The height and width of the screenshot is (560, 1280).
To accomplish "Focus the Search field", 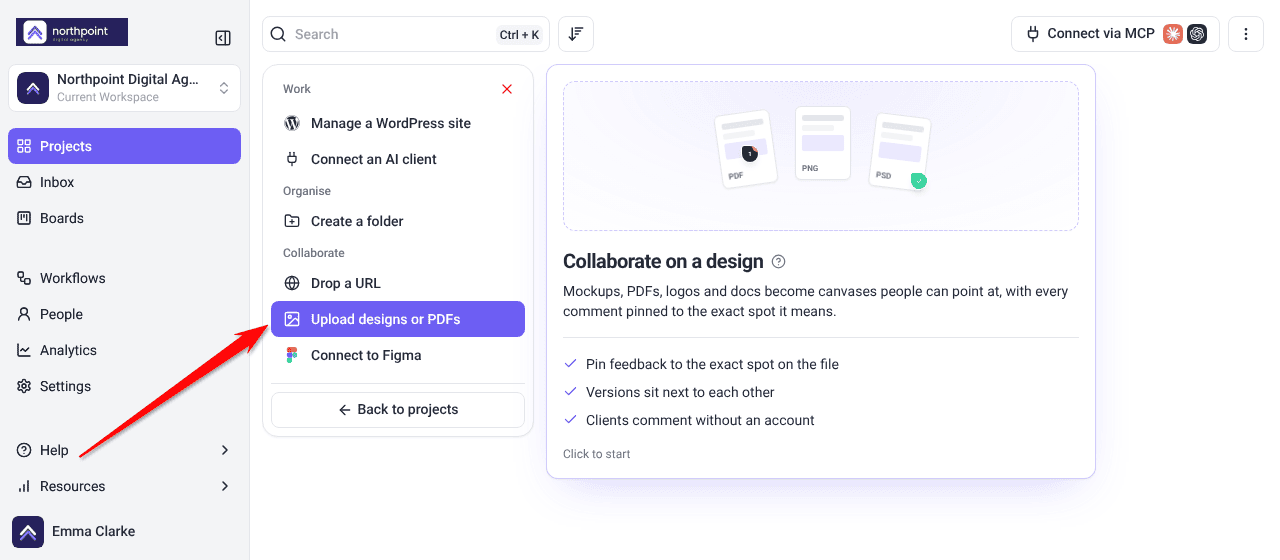I will click(x=406, y=34).
